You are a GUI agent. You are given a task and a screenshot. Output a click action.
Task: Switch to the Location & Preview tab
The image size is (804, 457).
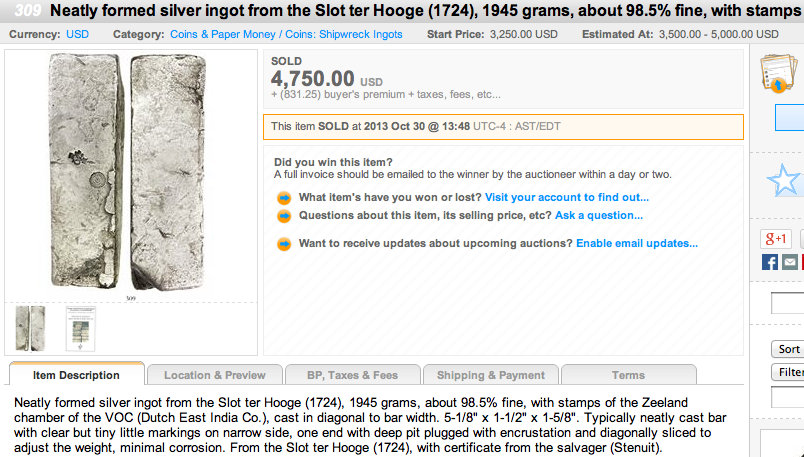pos(215,375)
